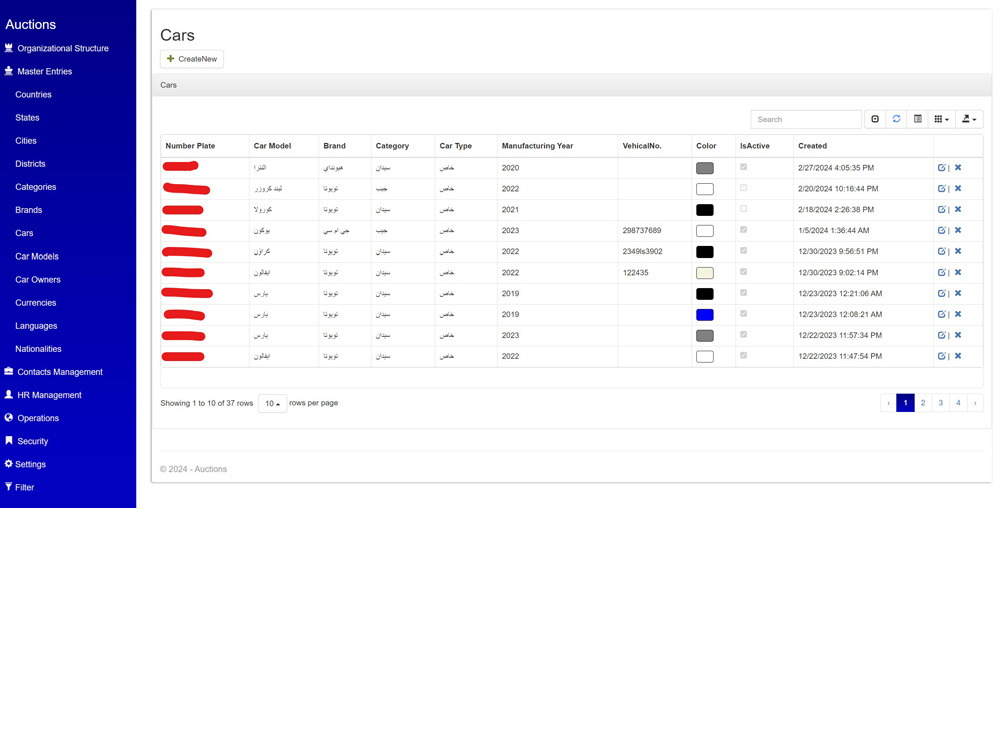Delete the car created 12/23/2023 12:08:21 AM
1000x750 pixels.
pyautogui.click(x=958, y=314)
